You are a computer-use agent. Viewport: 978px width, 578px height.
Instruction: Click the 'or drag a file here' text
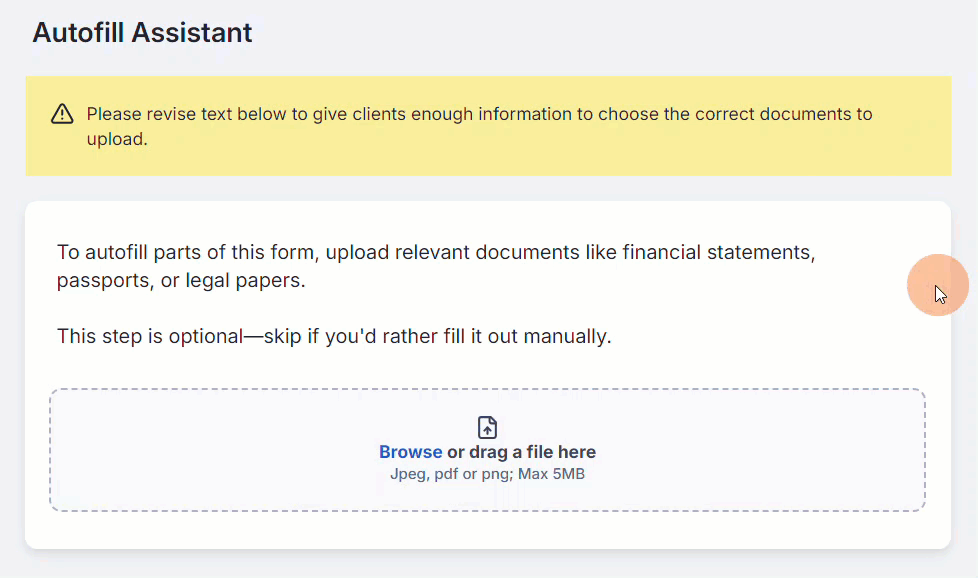(521, 451)
